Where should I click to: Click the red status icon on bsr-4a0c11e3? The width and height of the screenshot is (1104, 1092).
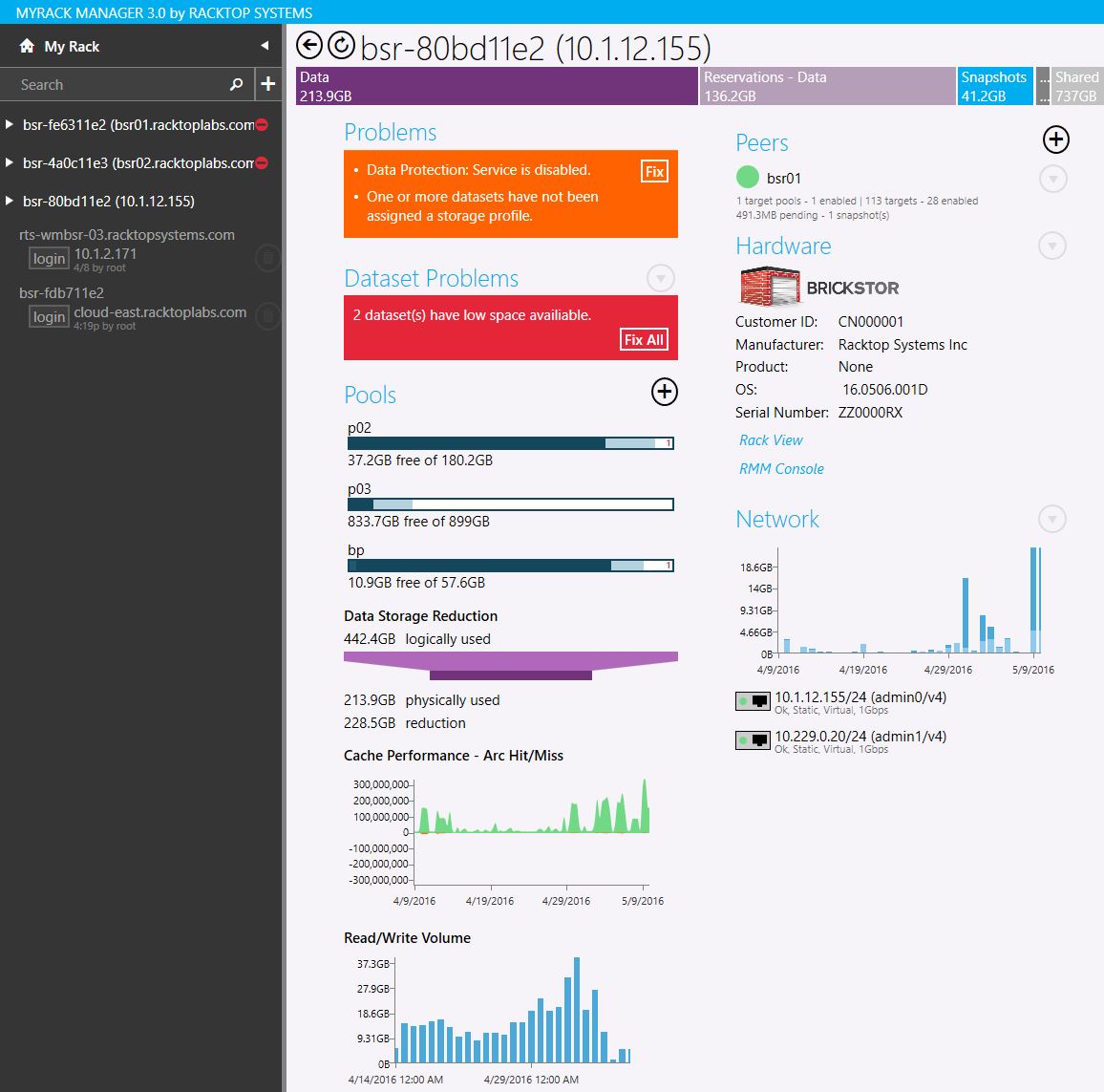262,162
